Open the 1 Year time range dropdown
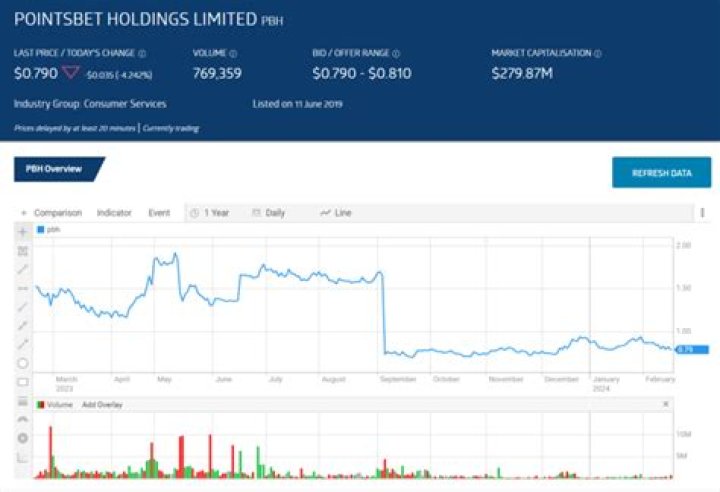This screenshot has width=720, height=492. click(210, 213)
